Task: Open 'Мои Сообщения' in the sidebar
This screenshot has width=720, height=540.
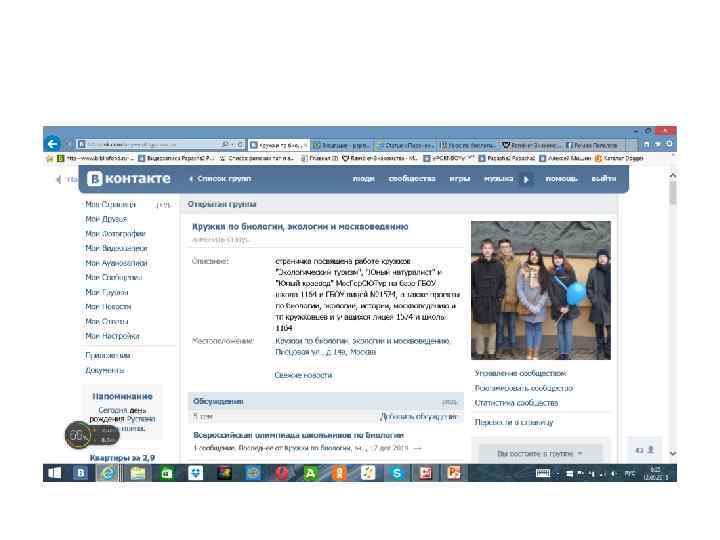Action: click(x=113, y=277)
